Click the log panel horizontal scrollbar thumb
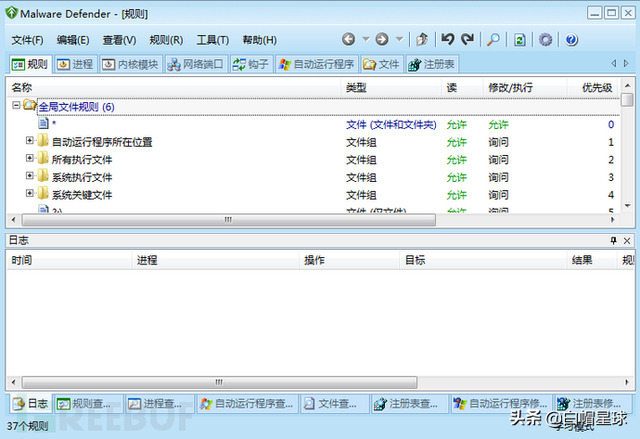The height and width of the screenshot is (439, 640). point(220,383)
